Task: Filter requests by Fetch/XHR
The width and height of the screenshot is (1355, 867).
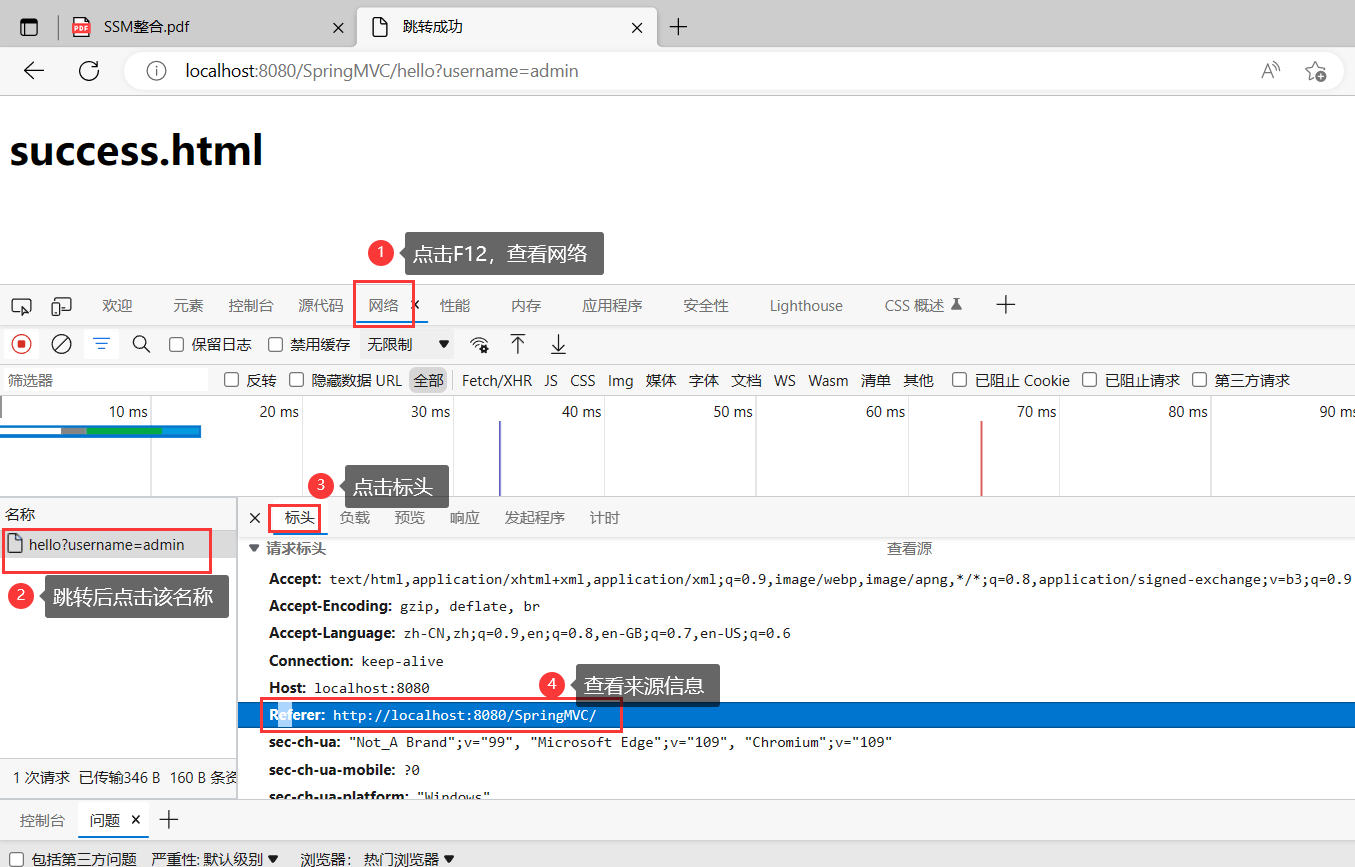Action: 497,380
